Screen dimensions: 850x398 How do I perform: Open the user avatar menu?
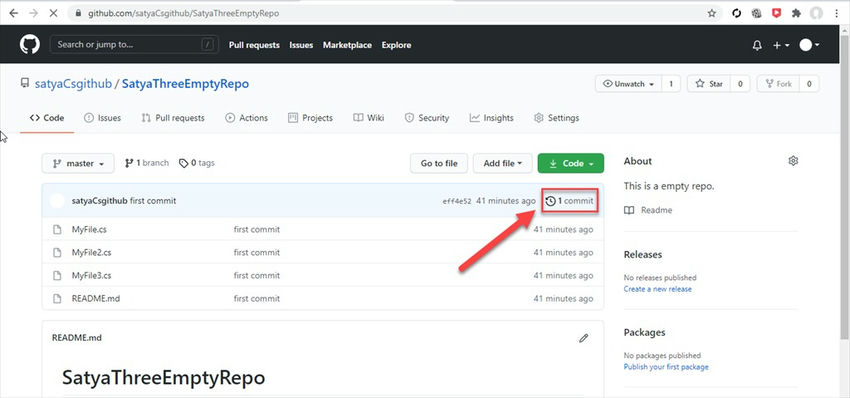tap(809, 45)
